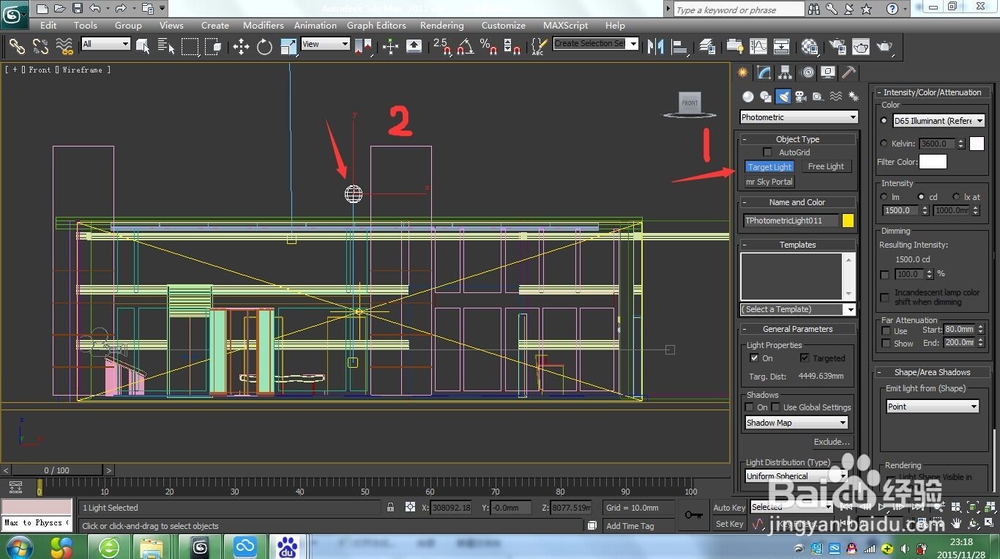Open the Graph Editors menu
The width and height of the screenshot is (1000, 559).
(376, 25)
